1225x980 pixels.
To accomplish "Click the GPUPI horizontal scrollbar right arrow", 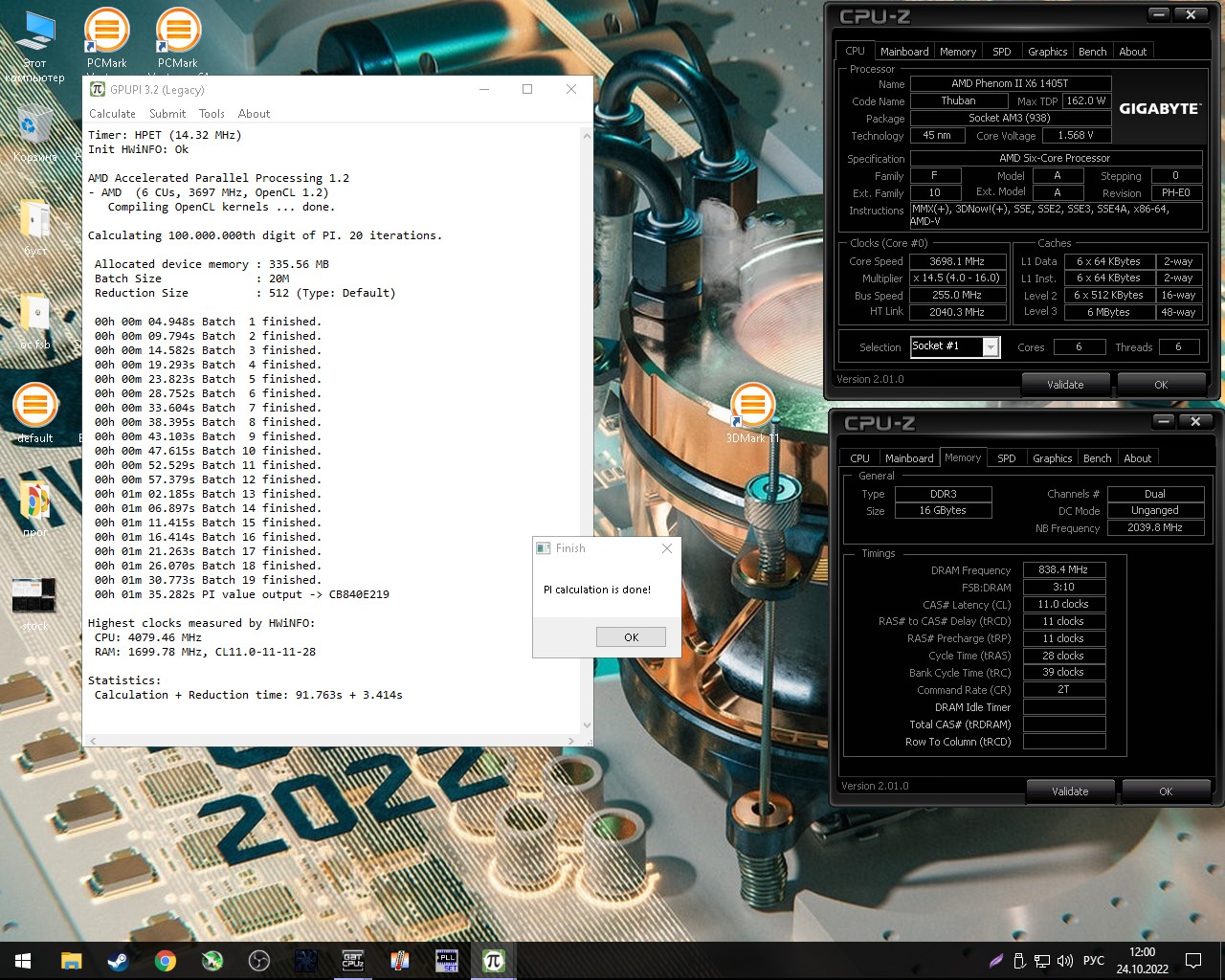I will point(571,741).
